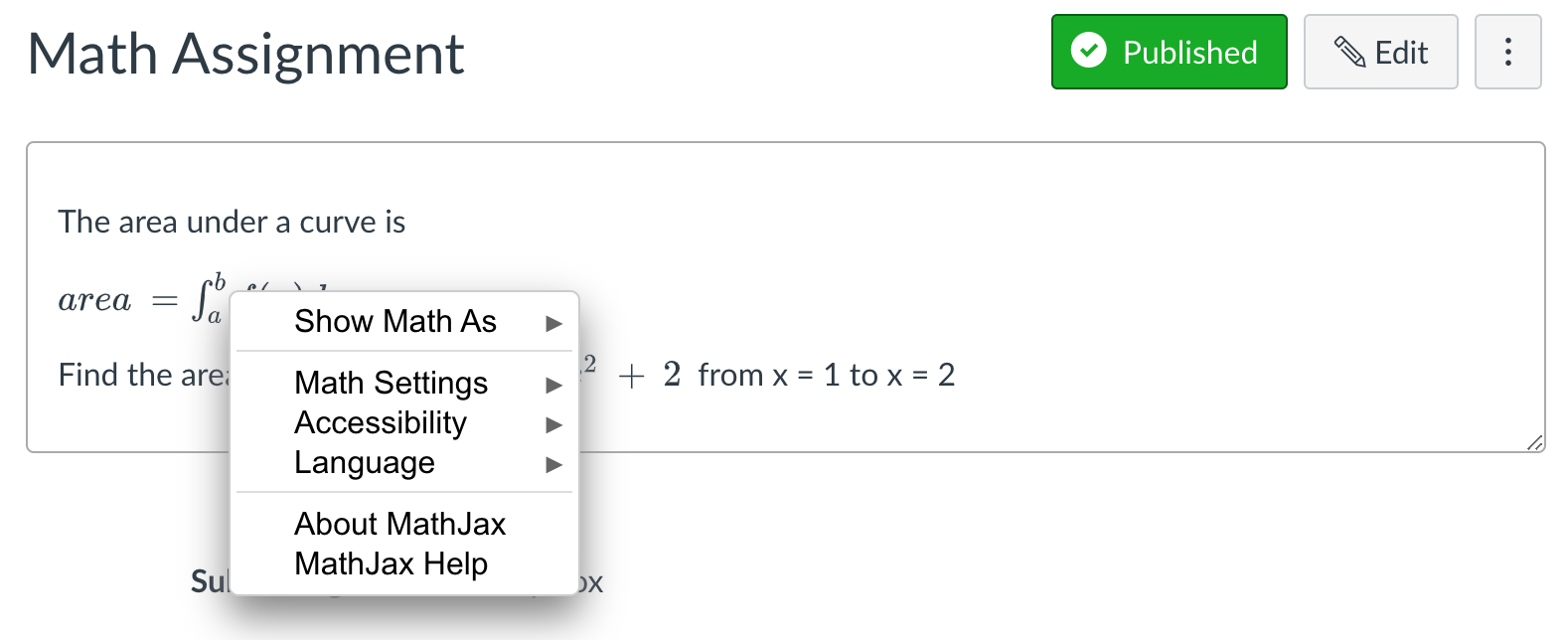Image resolution: width=1568 pixels, height=640 pixels.
Task: Click 'The area under a curve is' text
Action: pos(232,222)
